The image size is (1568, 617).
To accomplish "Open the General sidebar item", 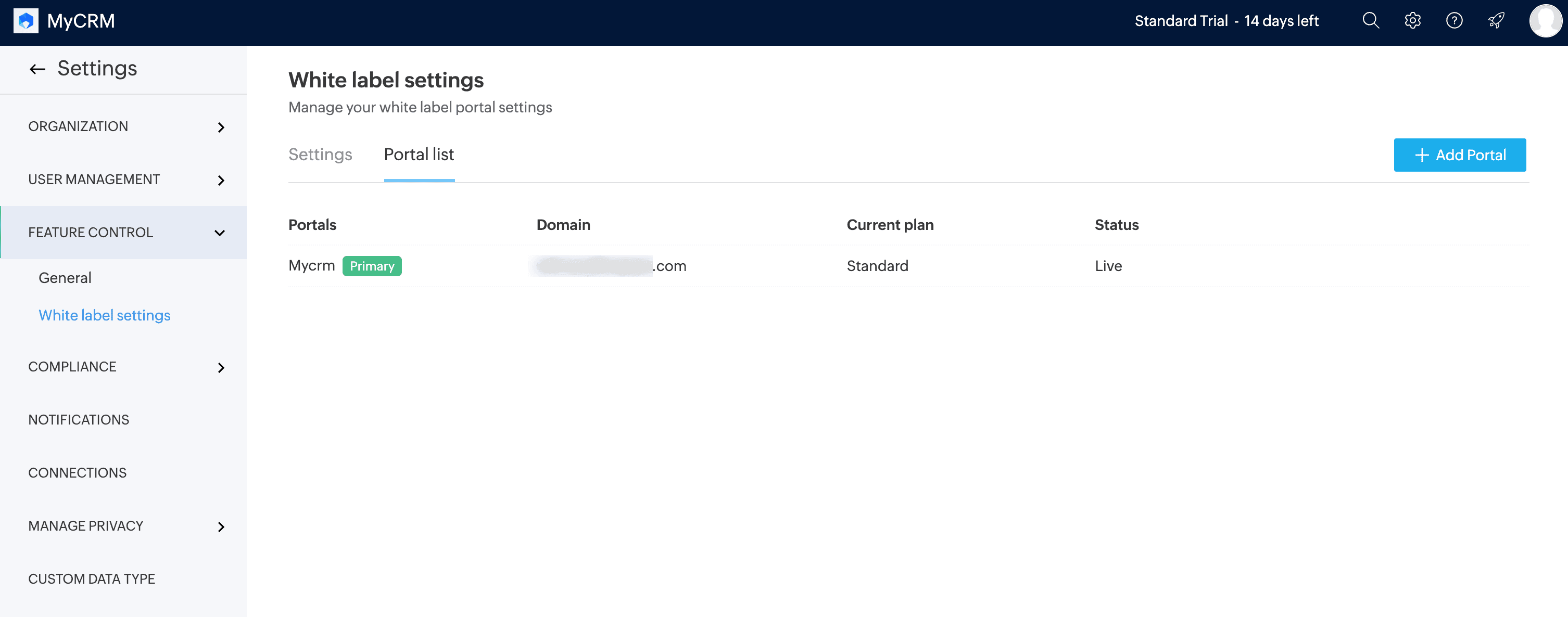I will click(65, 278).
